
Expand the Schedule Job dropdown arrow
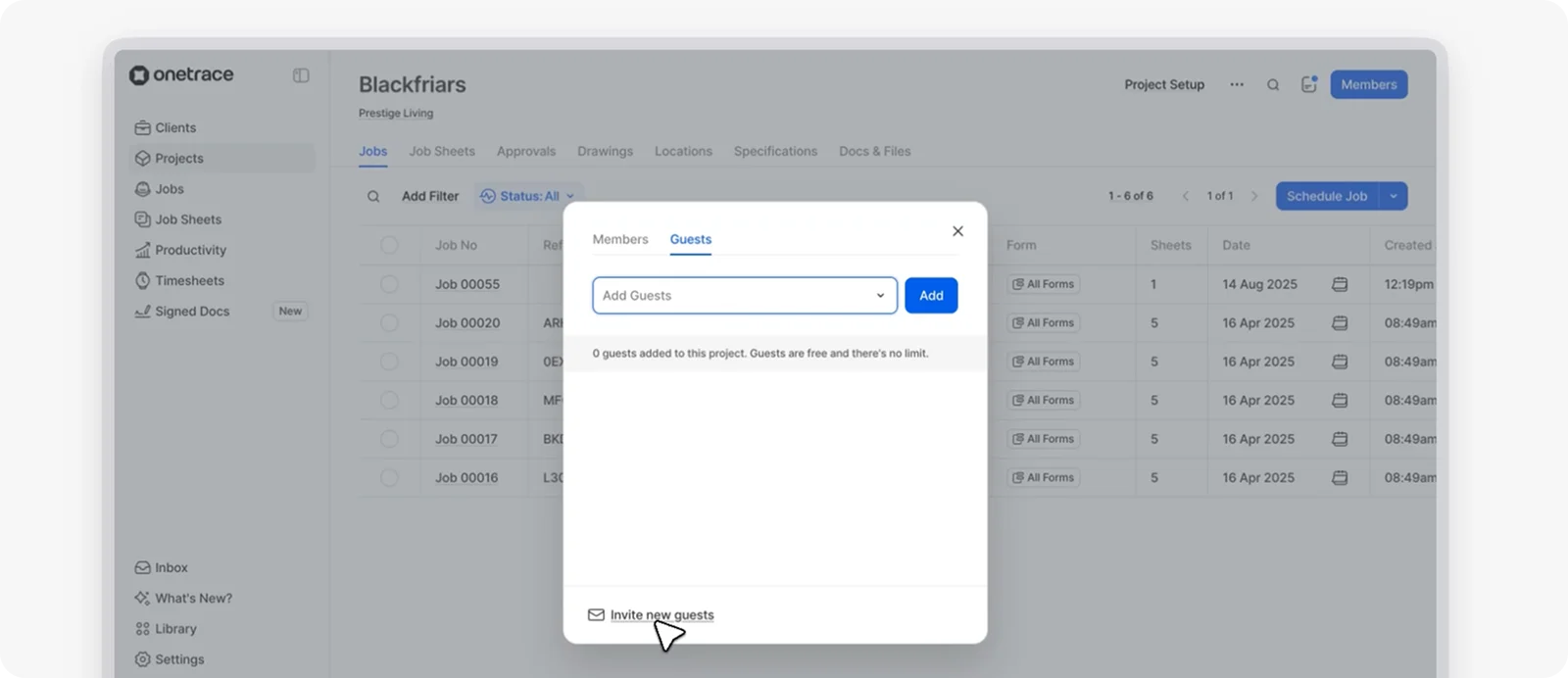pyautogui.click(x=1394, y=196)
